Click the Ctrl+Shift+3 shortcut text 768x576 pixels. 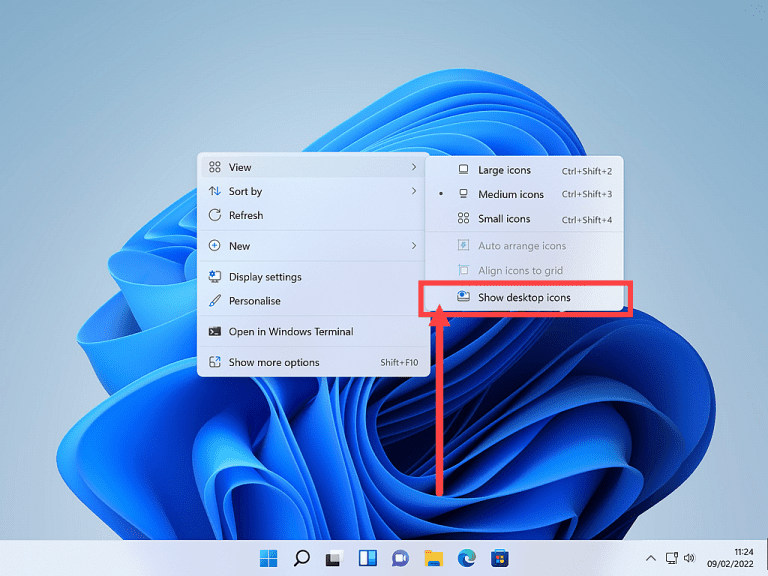(x=587, y=194)
